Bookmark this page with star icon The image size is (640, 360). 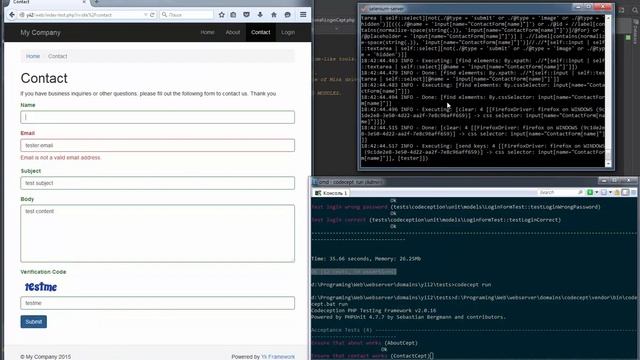pyautogui.click(x=221, y=15)
